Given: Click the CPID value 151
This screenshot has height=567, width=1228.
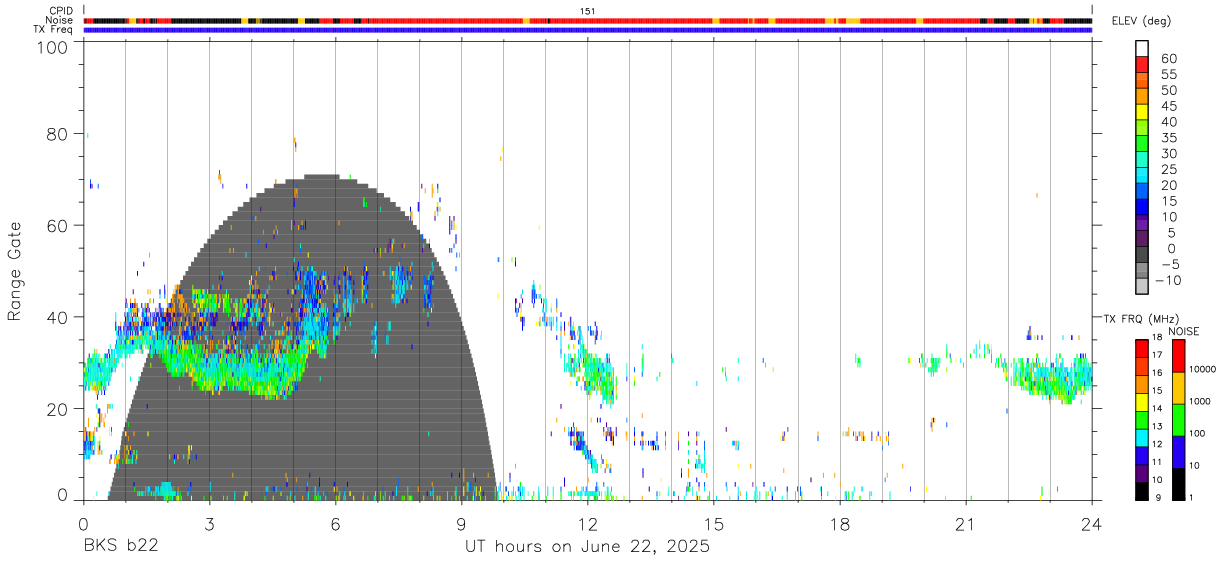Looking at the screenshot, I should tap(587, 10).
